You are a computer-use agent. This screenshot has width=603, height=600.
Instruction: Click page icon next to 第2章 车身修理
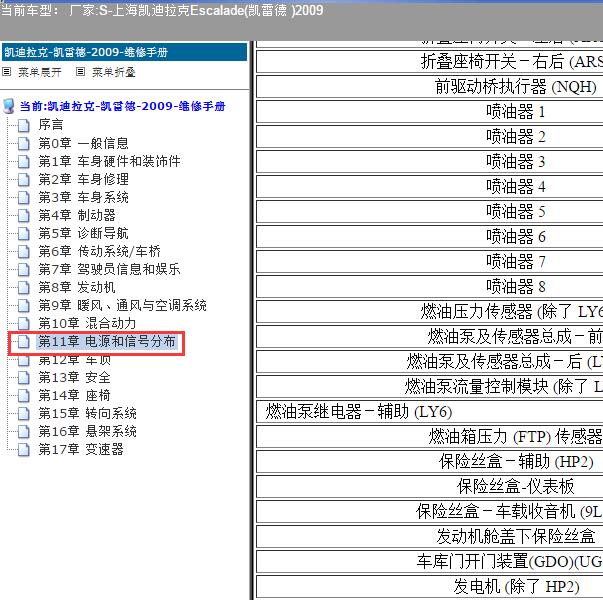pyautogui.click(x=24, y=179)
